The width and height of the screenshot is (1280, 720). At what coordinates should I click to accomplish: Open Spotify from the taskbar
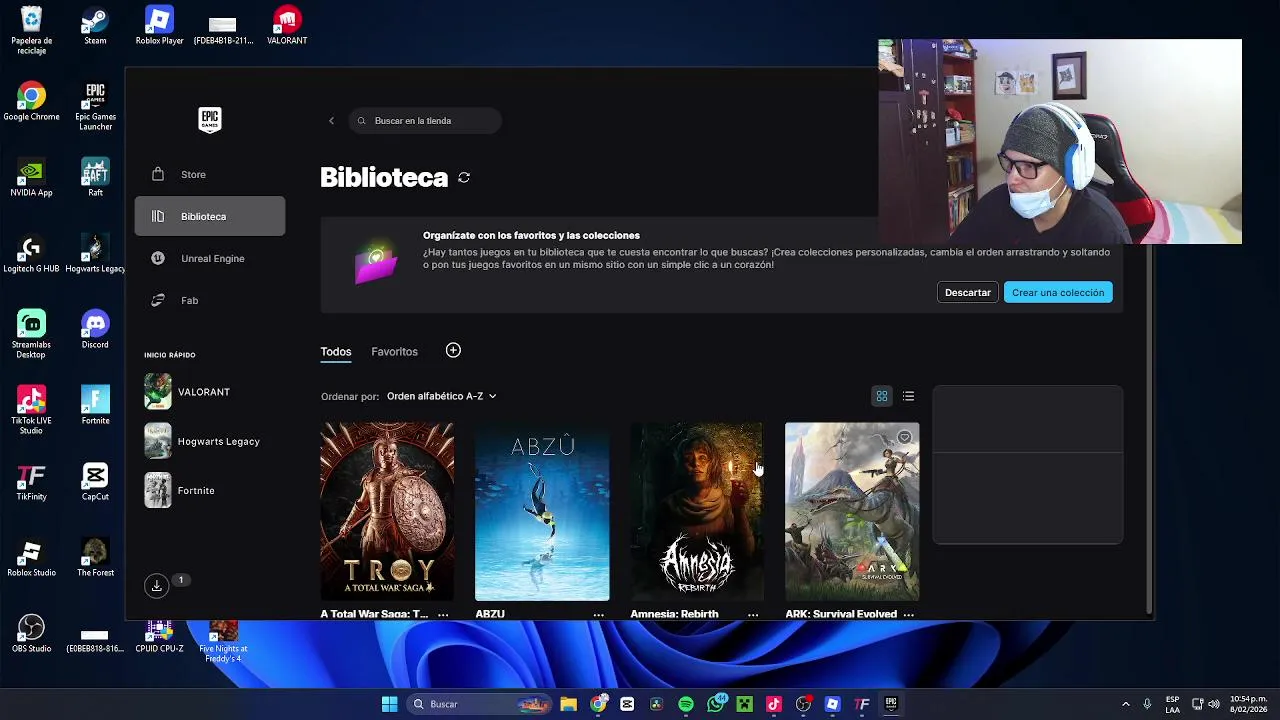click(x=686, y=704)
